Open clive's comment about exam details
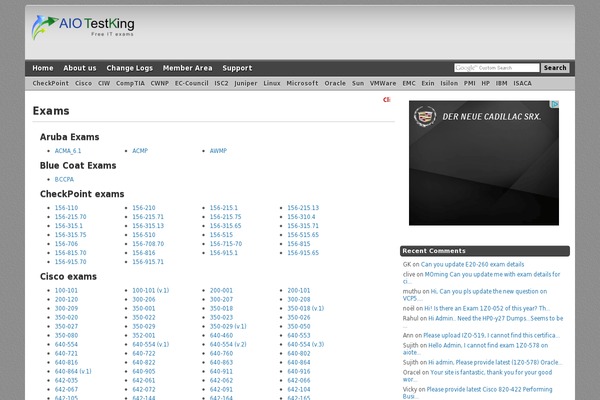600x400 pixels. click(x=481, y=278)
